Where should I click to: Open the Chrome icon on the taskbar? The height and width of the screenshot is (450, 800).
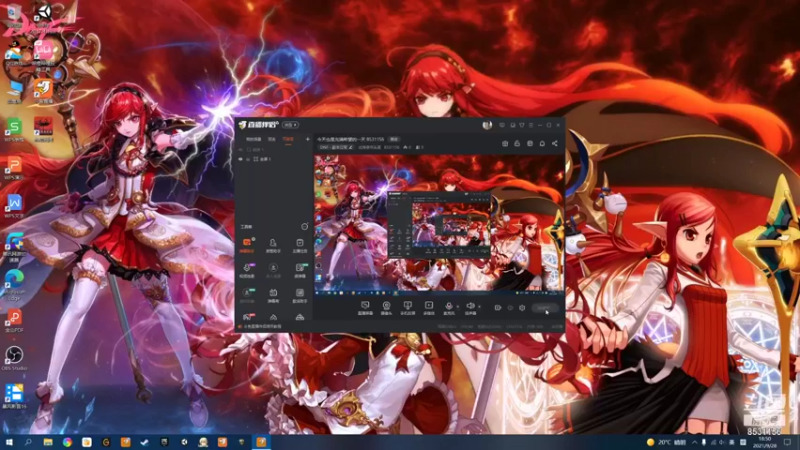tap(67, 442)
